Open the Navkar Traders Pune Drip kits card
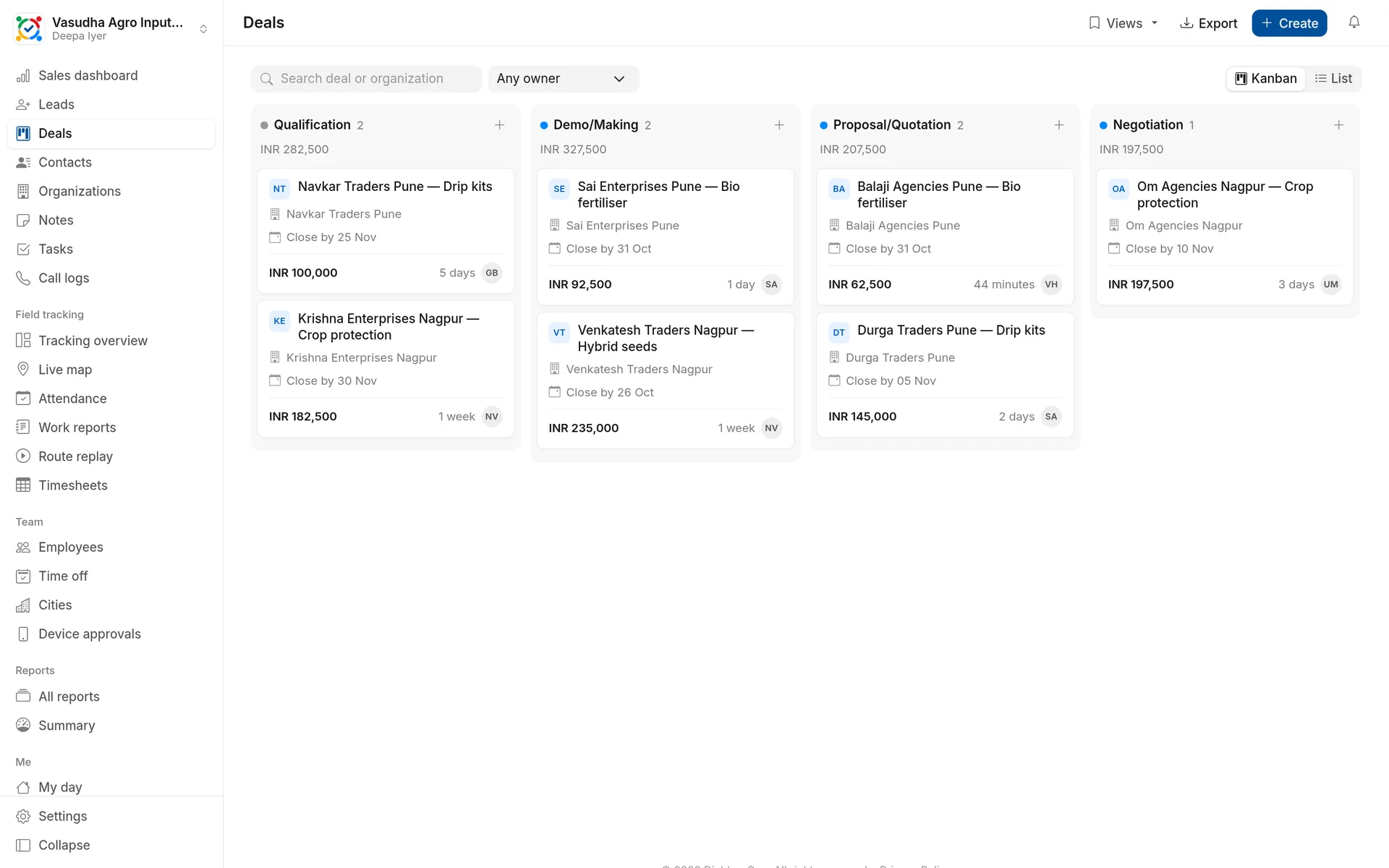Viewport: 1389px width, 868px height. coord(386,231)
